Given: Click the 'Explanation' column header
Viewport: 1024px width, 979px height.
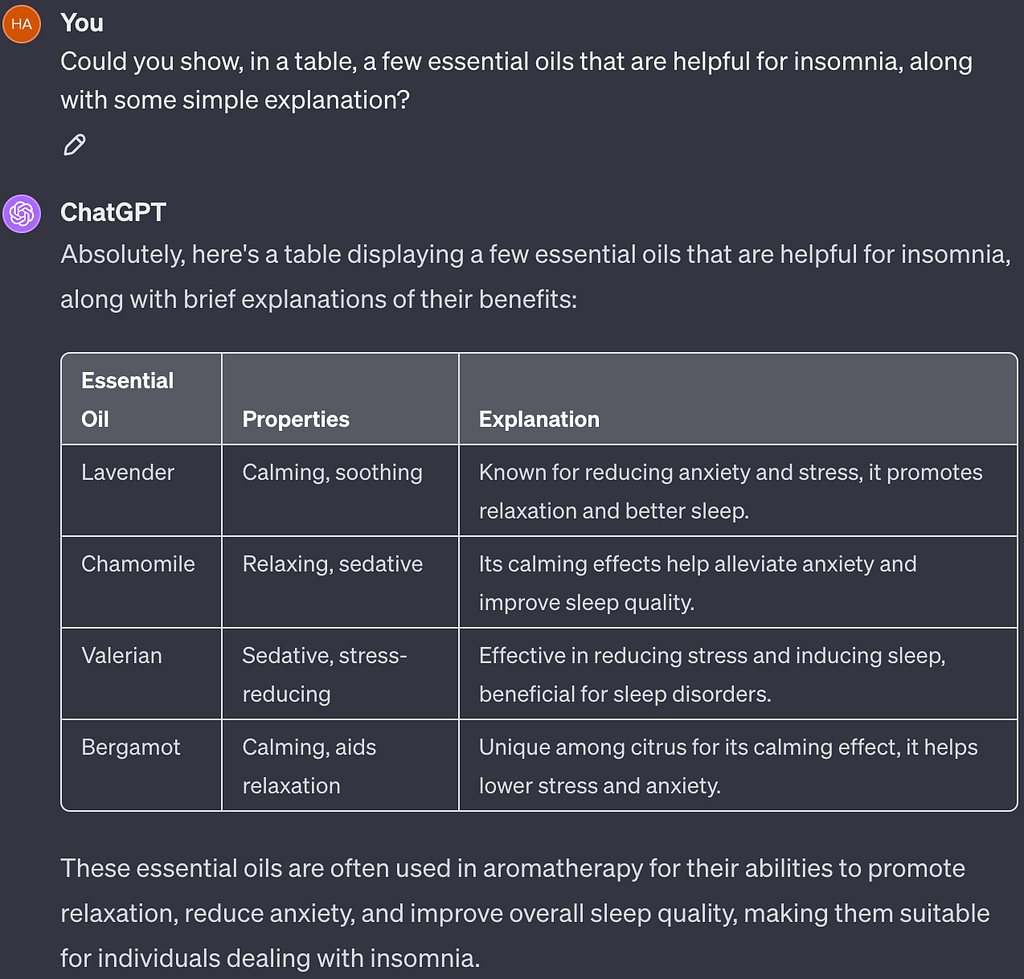Looking at the screenshot, I should pos(738,399).
